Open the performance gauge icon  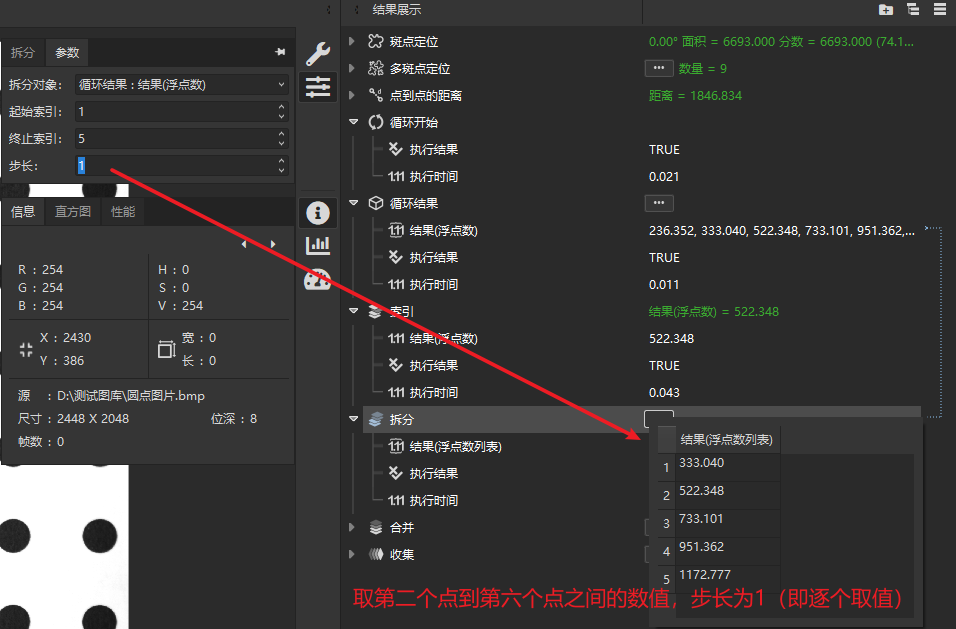point(318,280)
